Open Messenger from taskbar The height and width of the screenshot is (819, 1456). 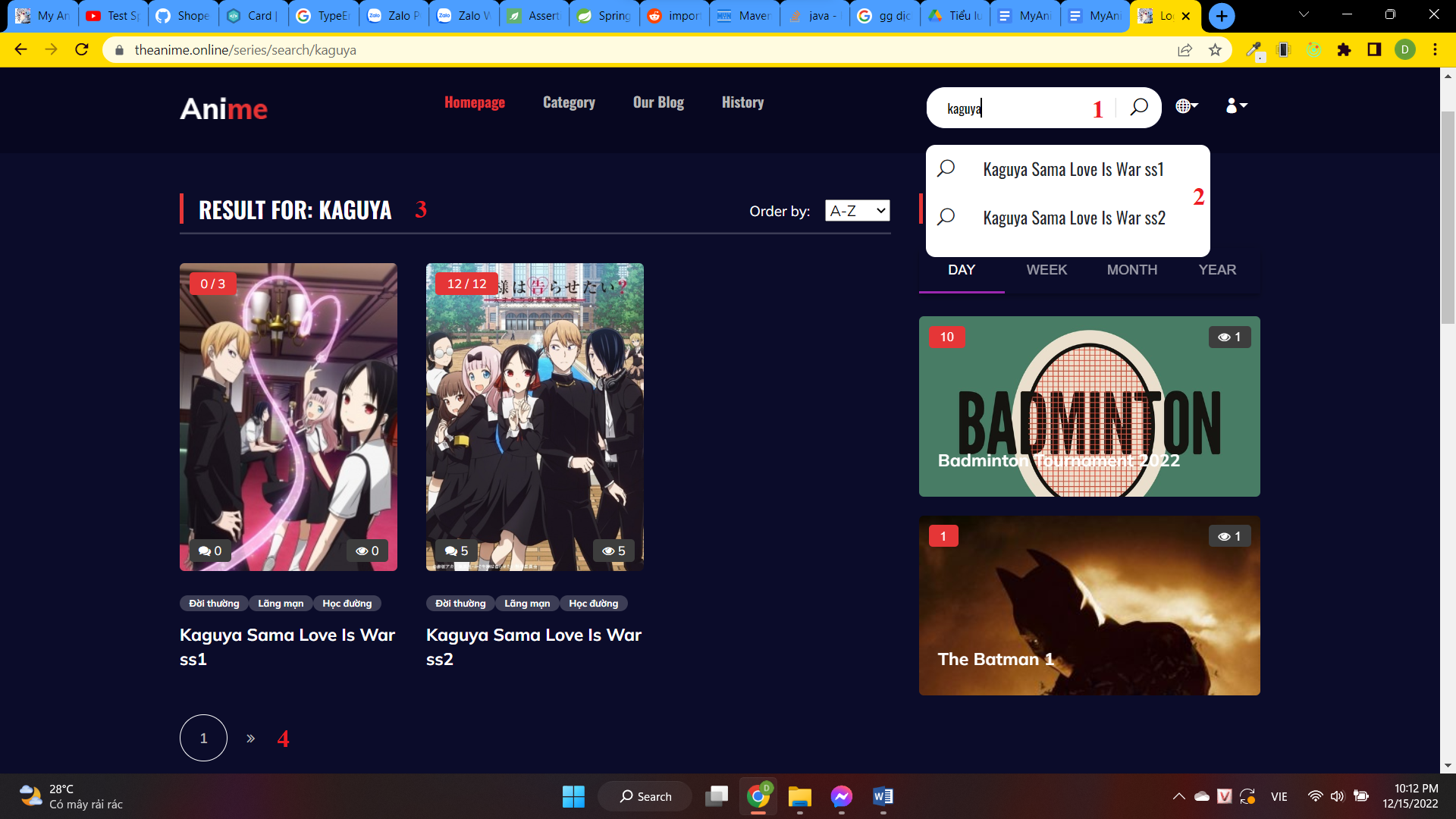pos(841,796)
